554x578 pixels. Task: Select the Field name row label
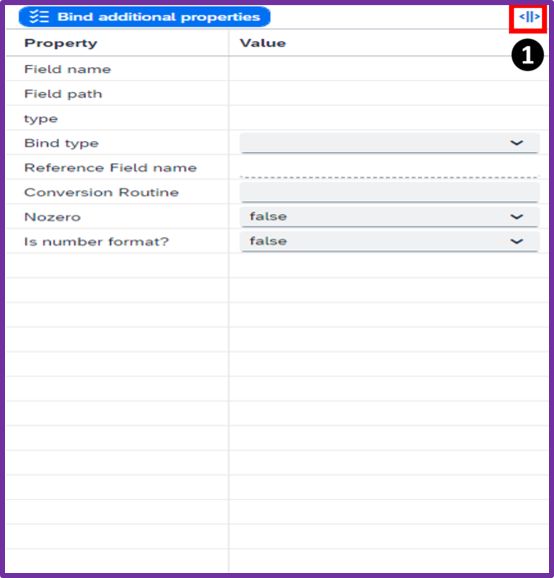(x=67, y=69)
